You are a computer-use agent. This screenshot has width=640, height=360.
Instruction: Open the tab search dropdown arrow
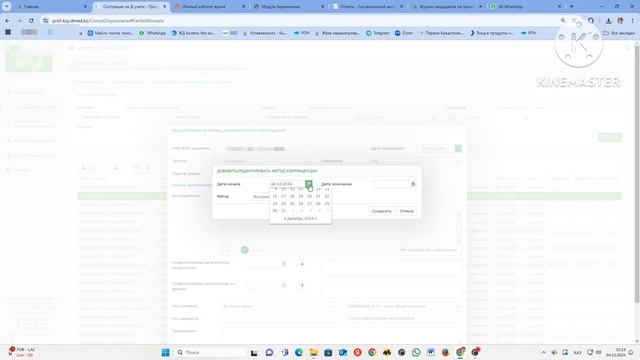coord(7,7)
